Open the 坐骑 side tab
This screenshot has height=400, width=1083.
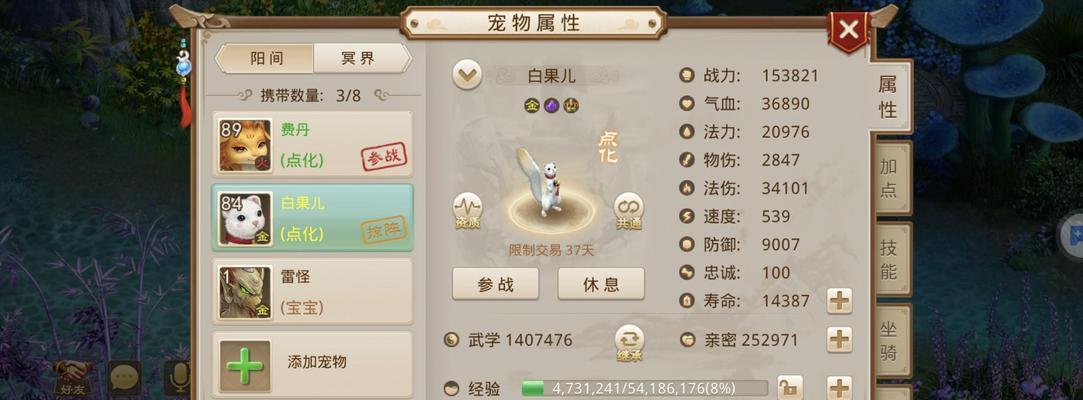click(x=889, y=341)
